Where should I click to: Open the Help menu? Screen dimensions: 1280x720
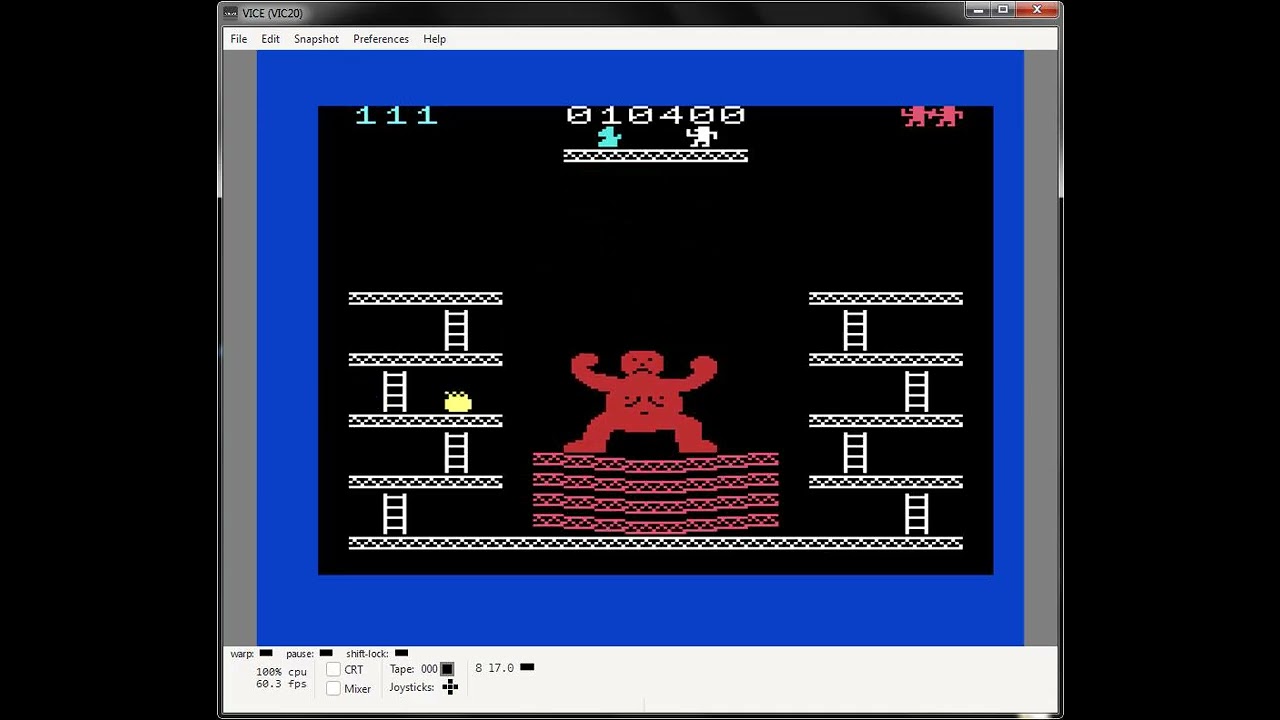coord(434,39)
